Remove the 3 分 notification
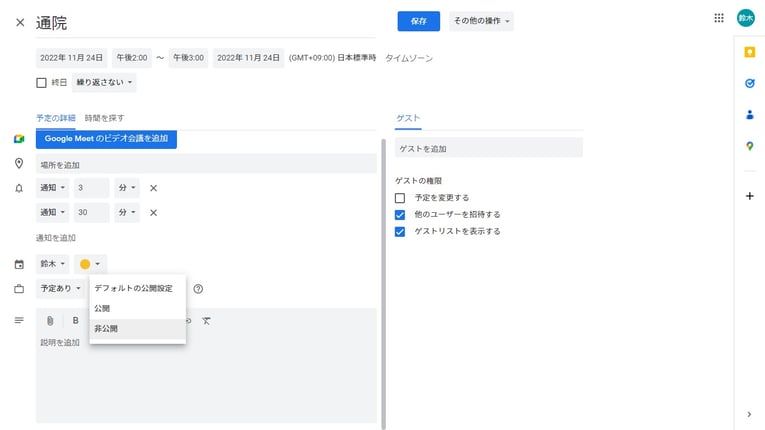The height and width of the screenshot is (430, 765). pos(153,188)
